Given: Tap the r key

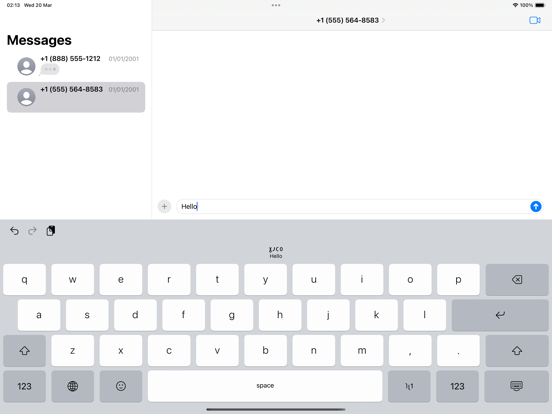Looking at the screenshot, I should (x=169, y=280).
